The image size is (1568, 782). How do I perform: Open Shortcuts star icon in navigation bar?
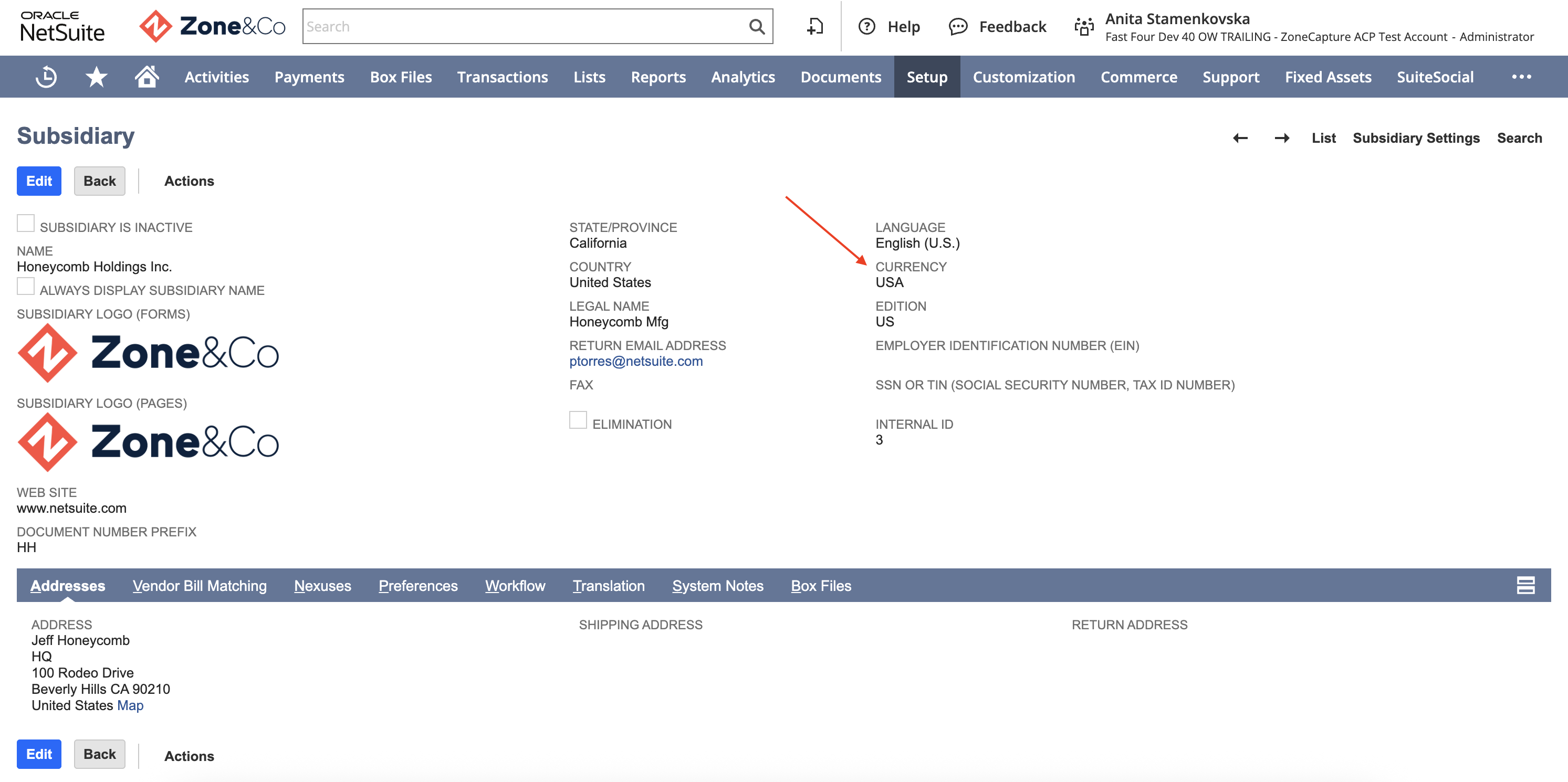tap(96, 77)
